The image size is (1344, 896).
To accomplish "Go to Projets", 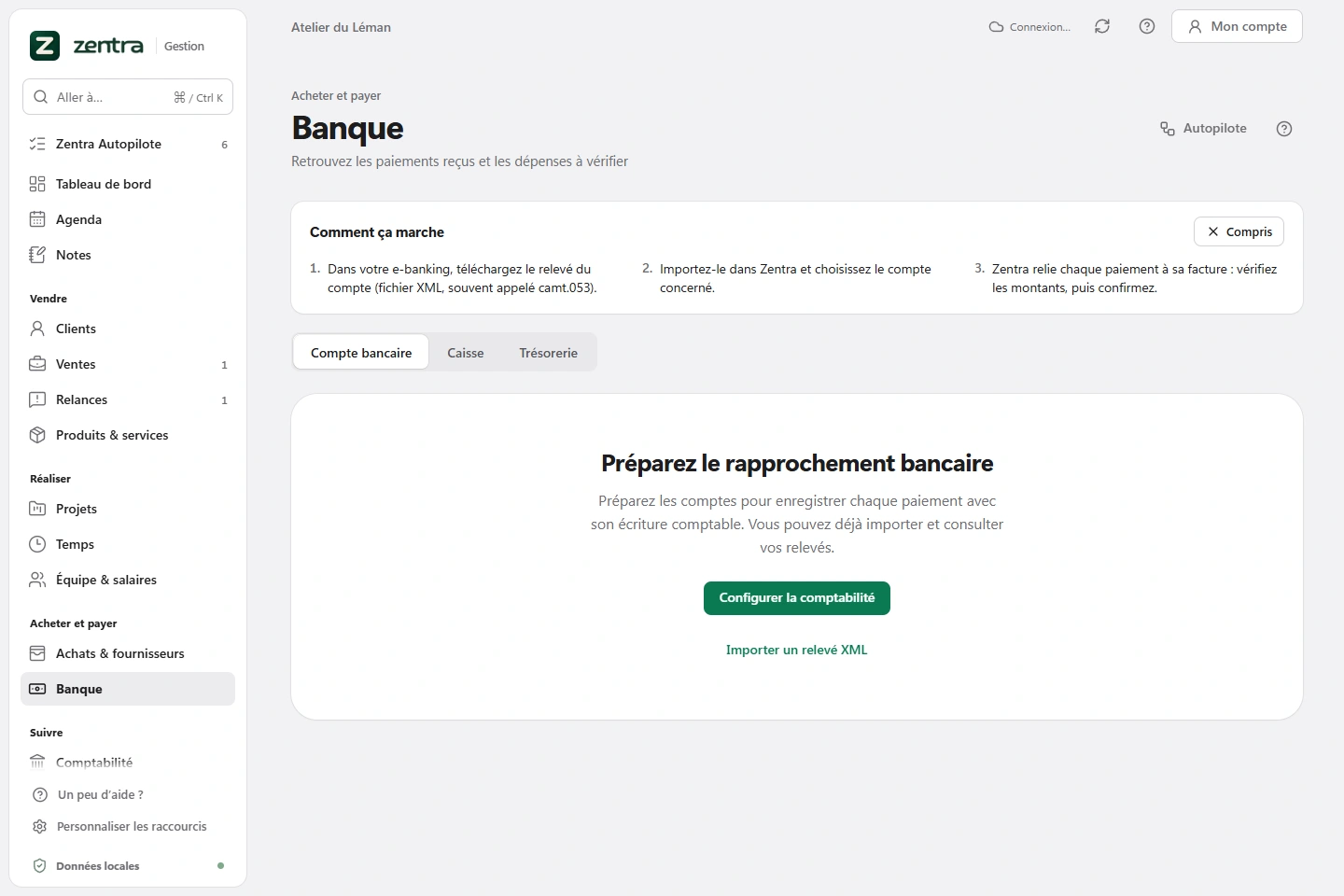I will (x=128, y=509).
